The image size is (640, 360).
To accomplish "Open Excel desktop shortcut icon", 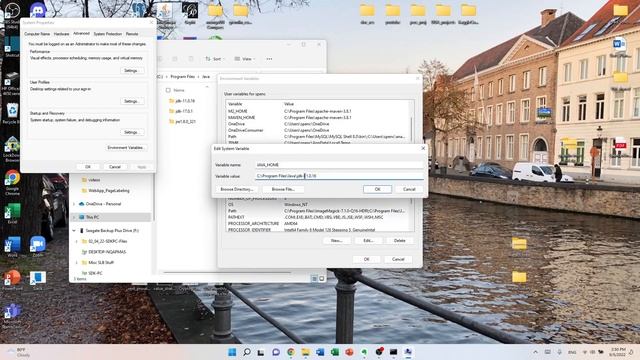I will (x=12, y=213).
